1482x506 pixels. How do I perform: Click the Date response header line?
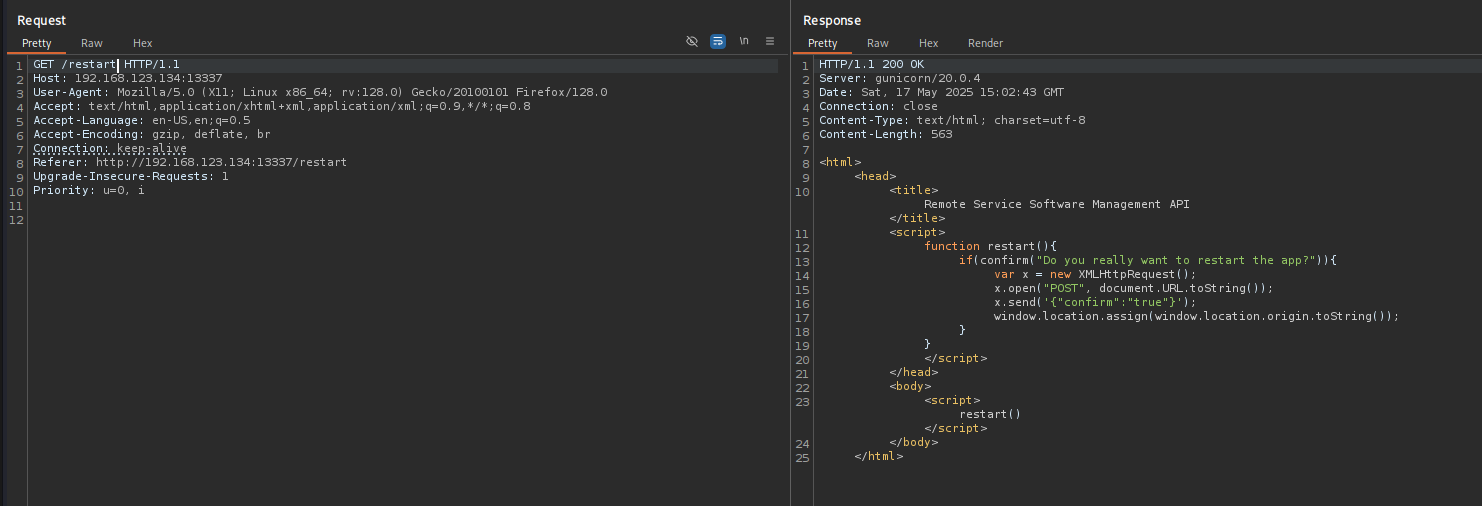pyautogui.click(x=941, y=92)
